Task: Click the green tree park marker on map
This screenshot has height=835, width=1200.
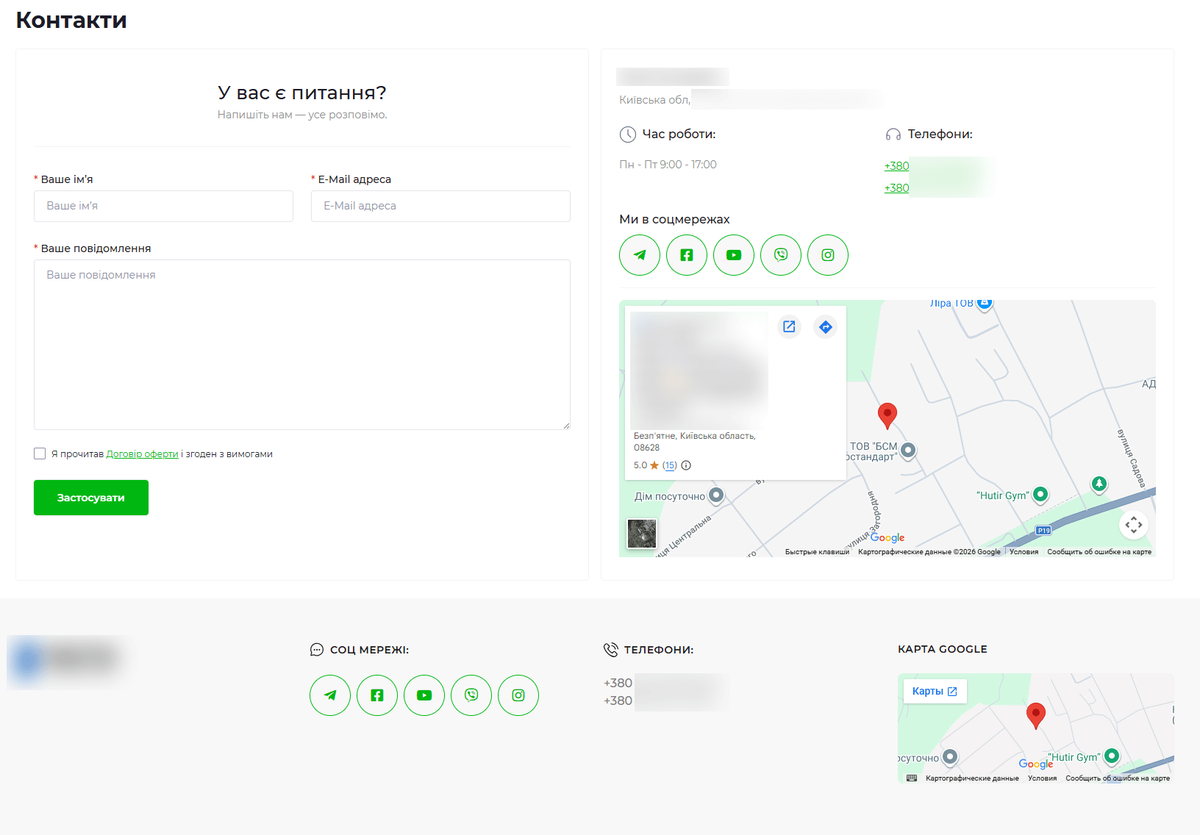Action: (1099, 485)
